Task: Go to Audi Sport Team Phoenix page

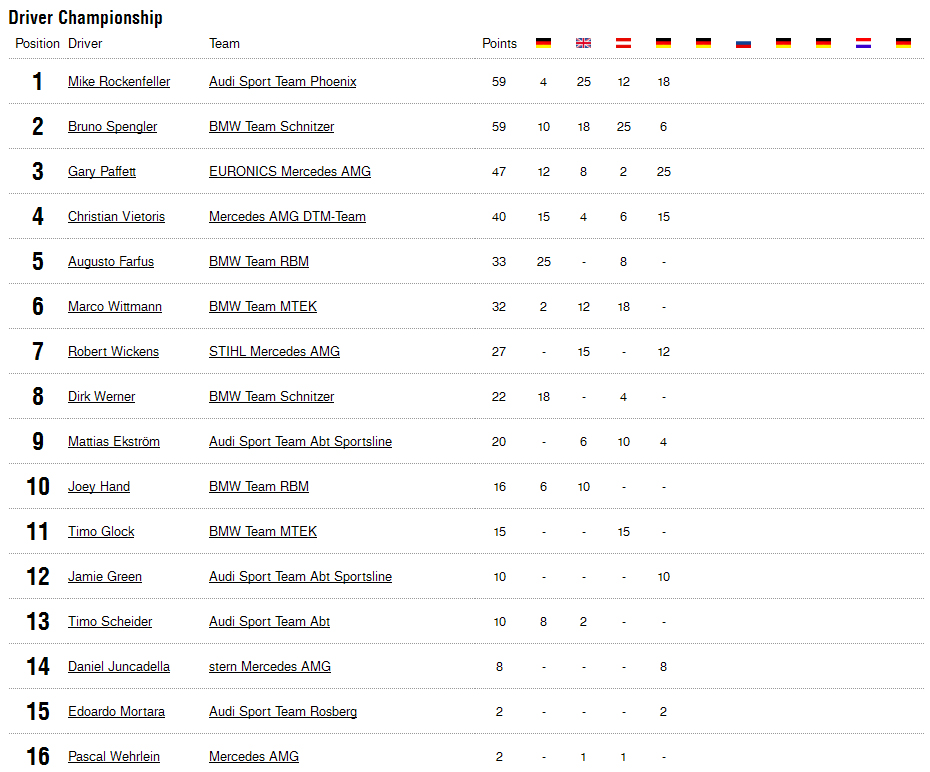Action: tap(282, 82)
